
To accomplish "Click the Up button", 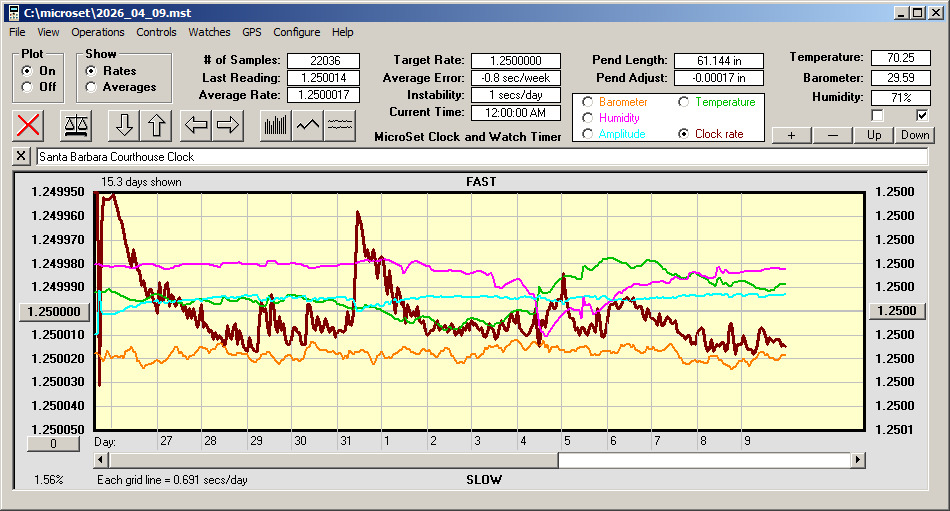I will pos(874,135).
